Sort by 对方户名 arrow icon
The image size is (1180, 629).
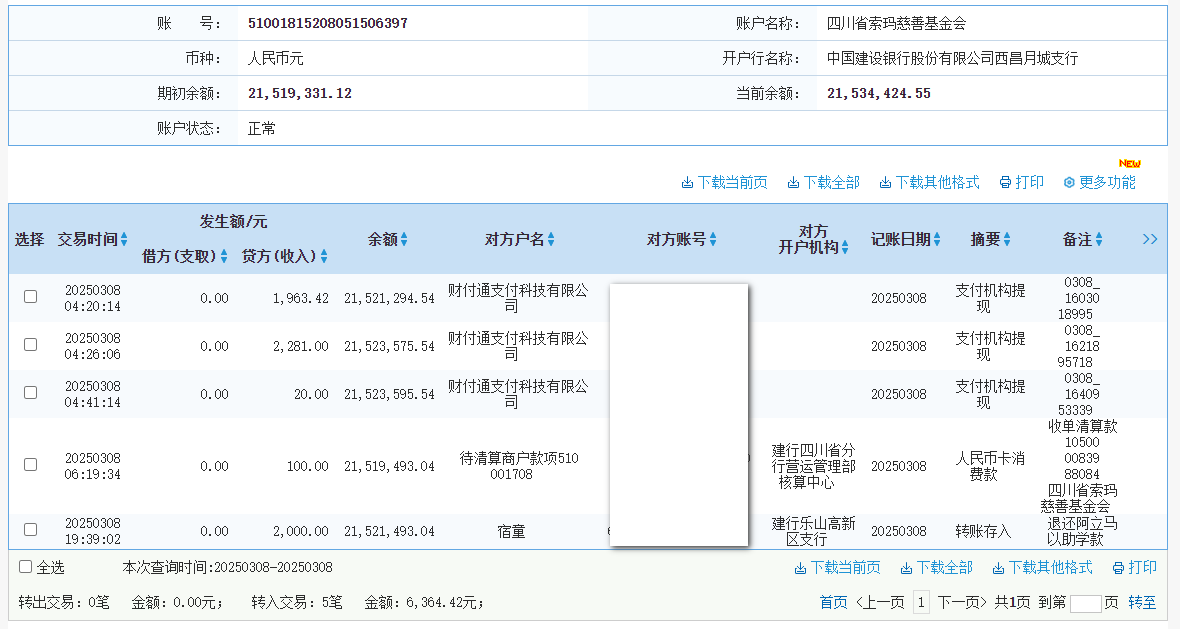point(551,240)
